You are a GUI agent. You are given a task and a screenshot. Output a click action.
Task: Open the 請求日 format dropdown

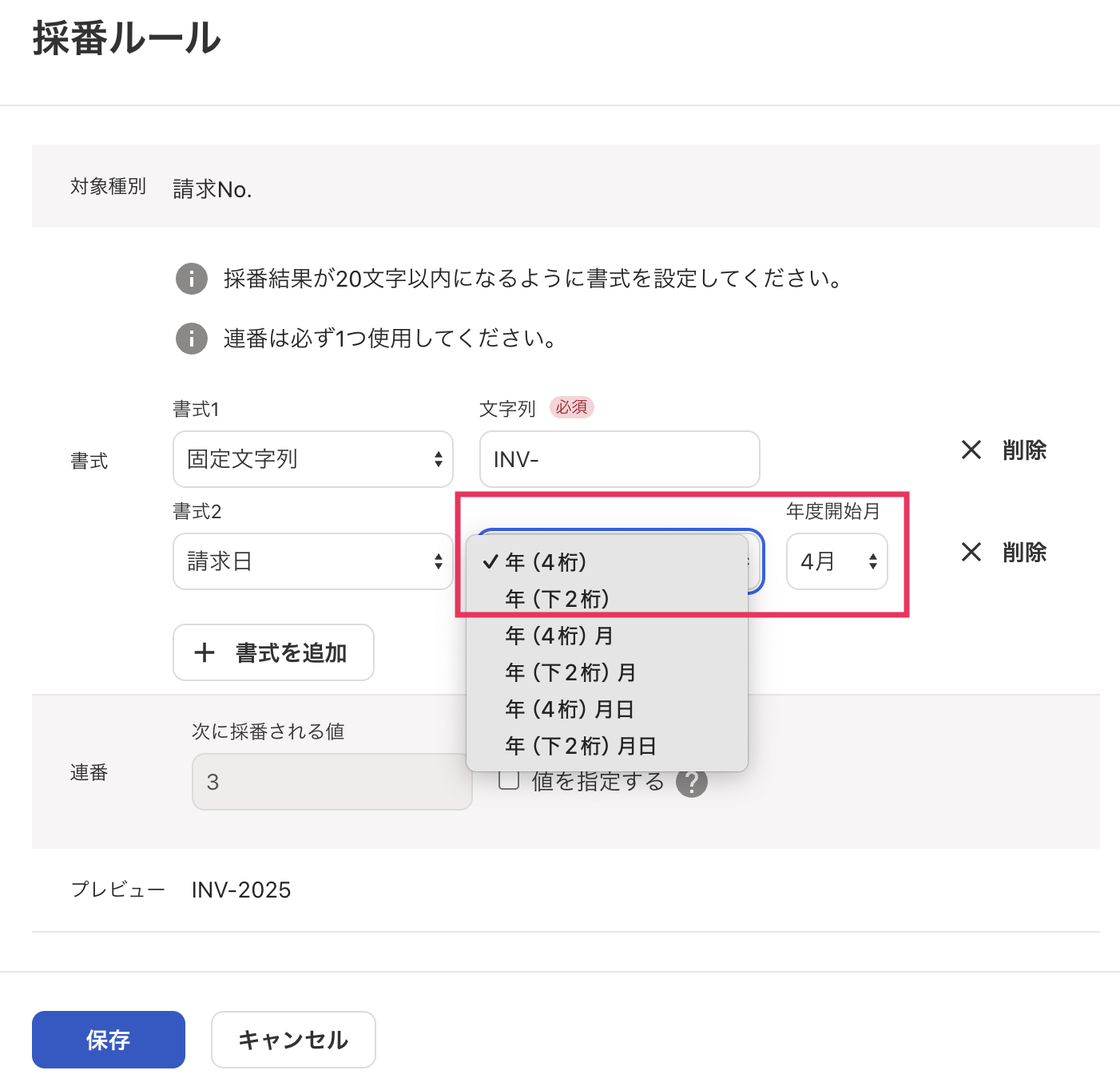pyautogui.click(x=312, y=561)
